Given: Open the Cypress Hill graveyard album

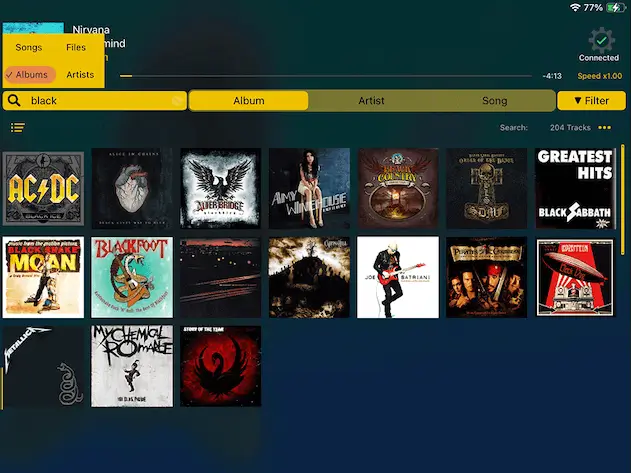Looking at the screenshot, I should 309,277.
